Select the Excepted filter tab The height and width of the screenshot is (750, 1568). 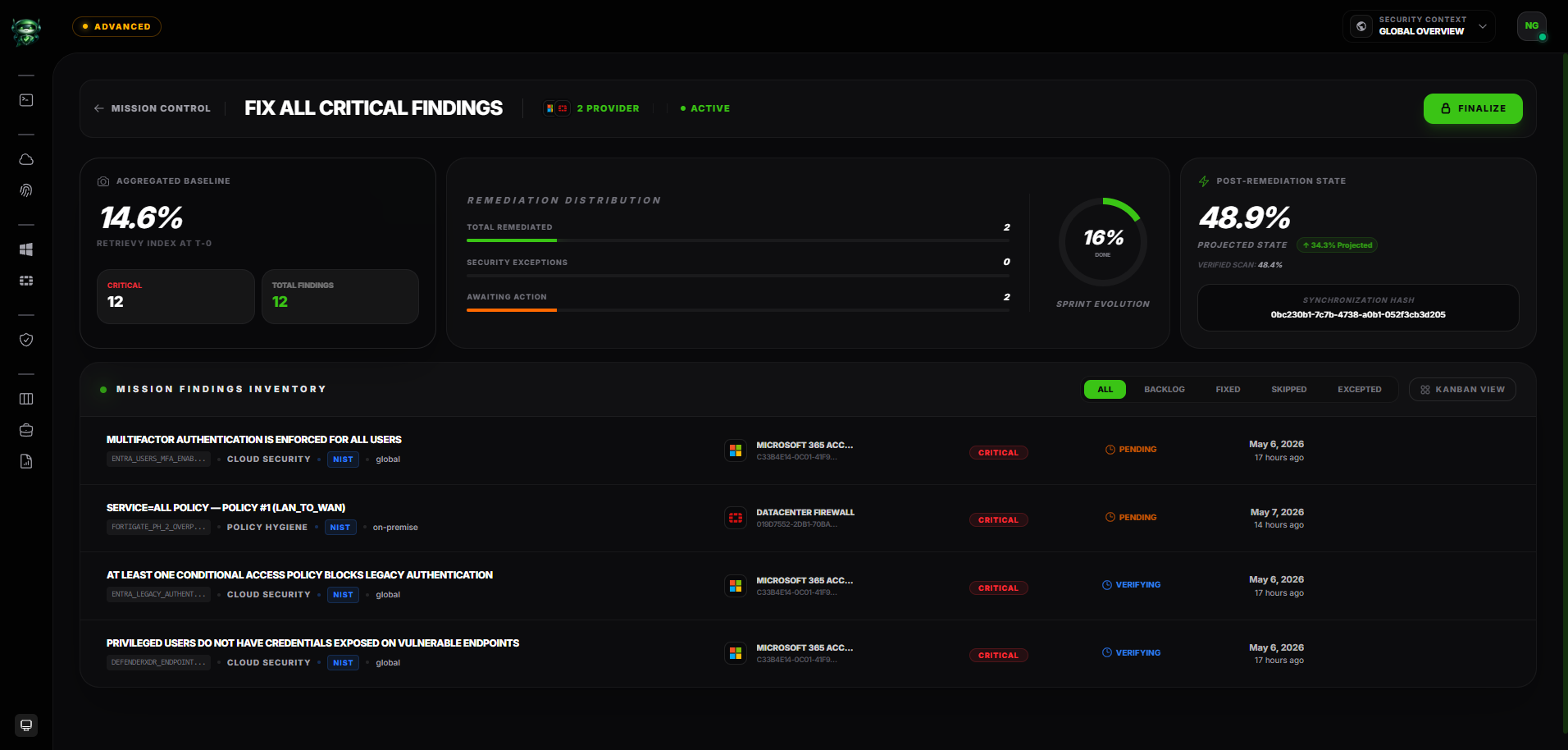tap(1360, 390)
